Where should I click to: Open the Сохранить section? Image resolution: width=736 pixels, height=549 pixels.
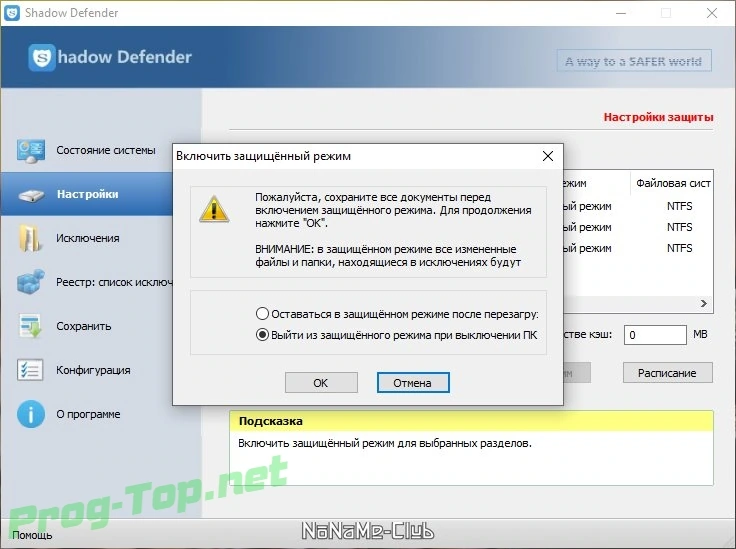click(84, 326)
